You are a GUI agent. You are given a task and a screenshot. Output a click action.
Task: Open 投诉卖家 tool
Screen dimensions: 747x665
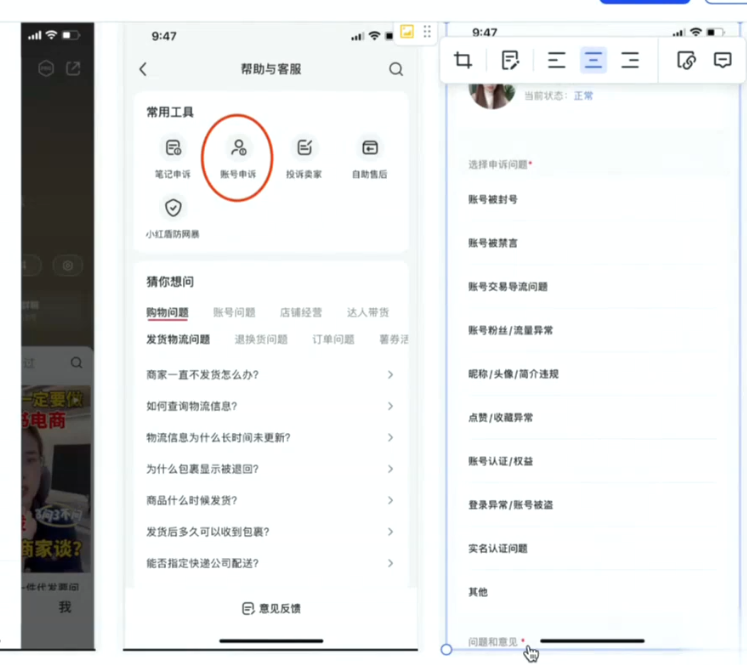tap(304, 158)
